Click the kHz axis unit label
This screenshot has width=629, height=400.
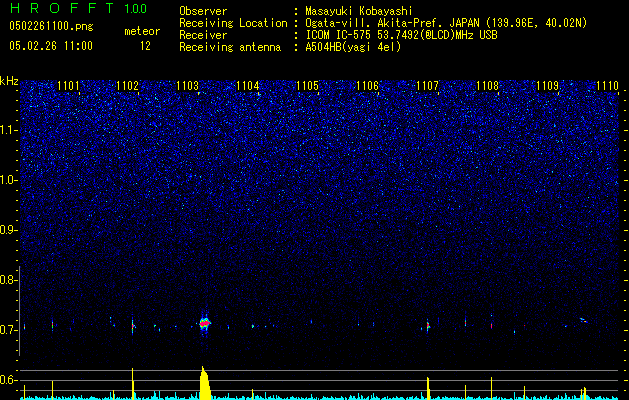9,81
